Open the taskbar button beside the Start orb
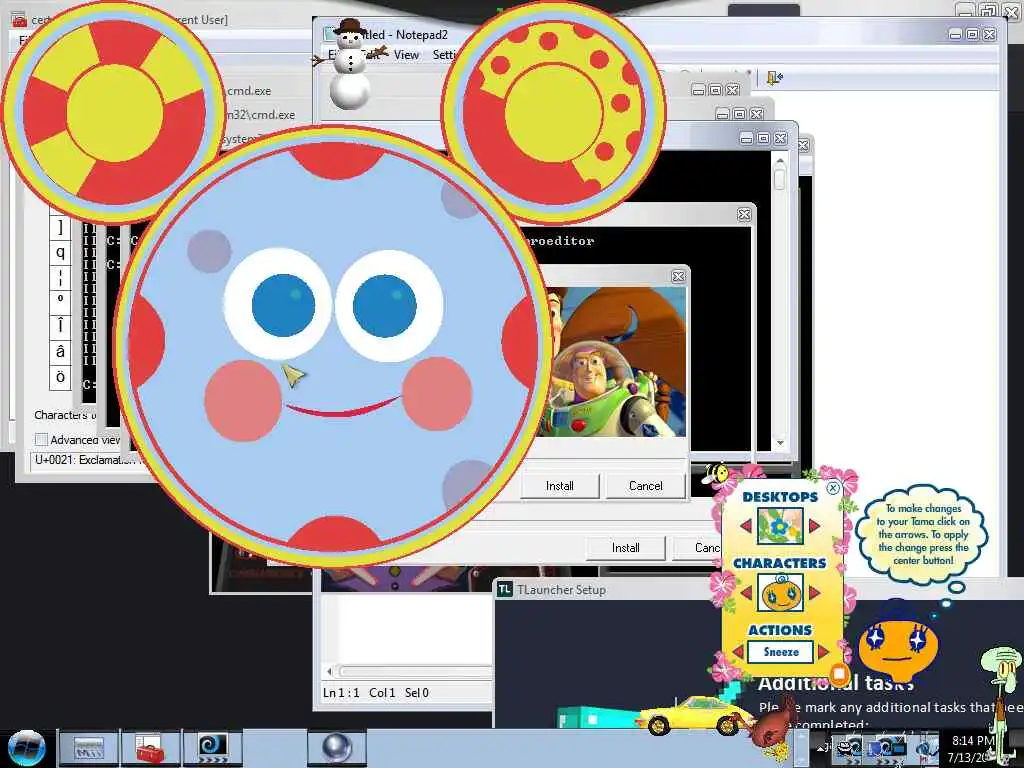Image resolution: width=1024 pixels, height=768 pixels. [x=89, y=748]
